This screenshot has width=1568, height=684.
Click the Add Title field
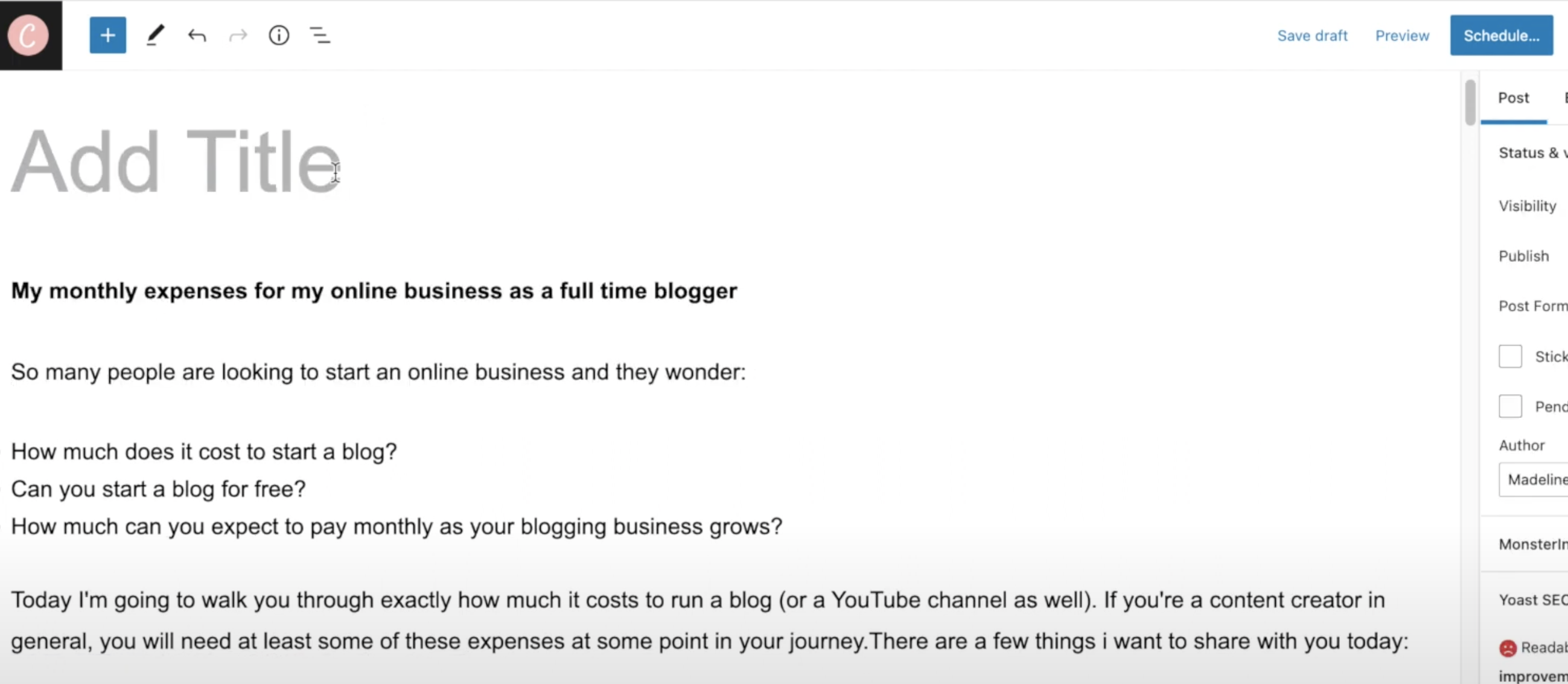coord(176,162)
